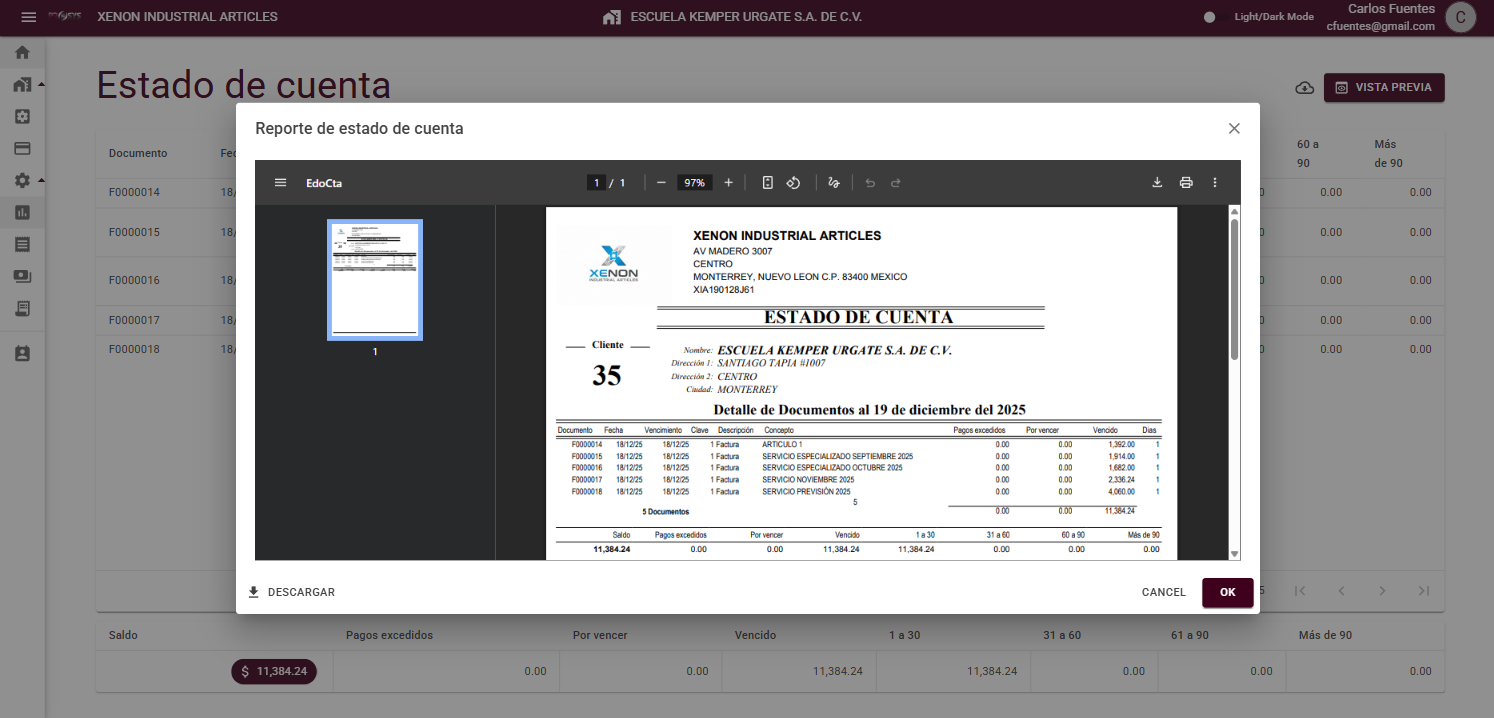Click the CANCEL button in dialog

pyautogui.click(x=1163, y=592)
